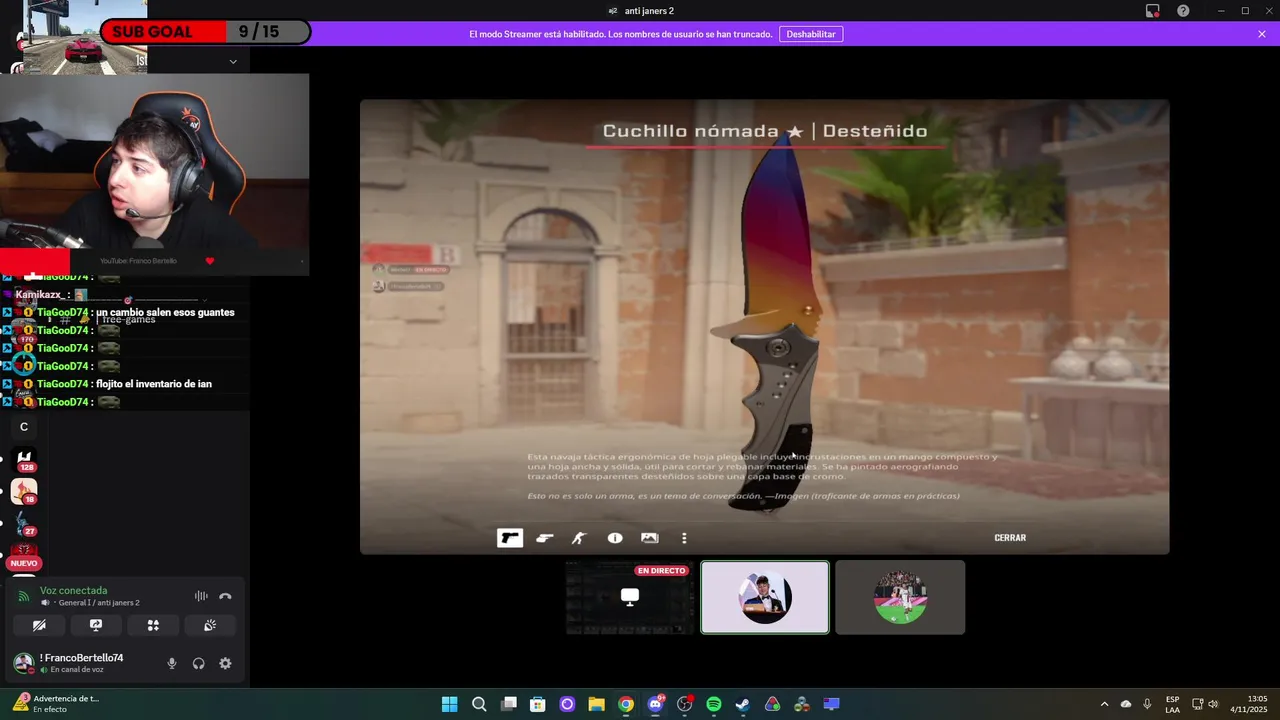
Task: Switch to the held-weapon hand view icon
Action: 544,538
